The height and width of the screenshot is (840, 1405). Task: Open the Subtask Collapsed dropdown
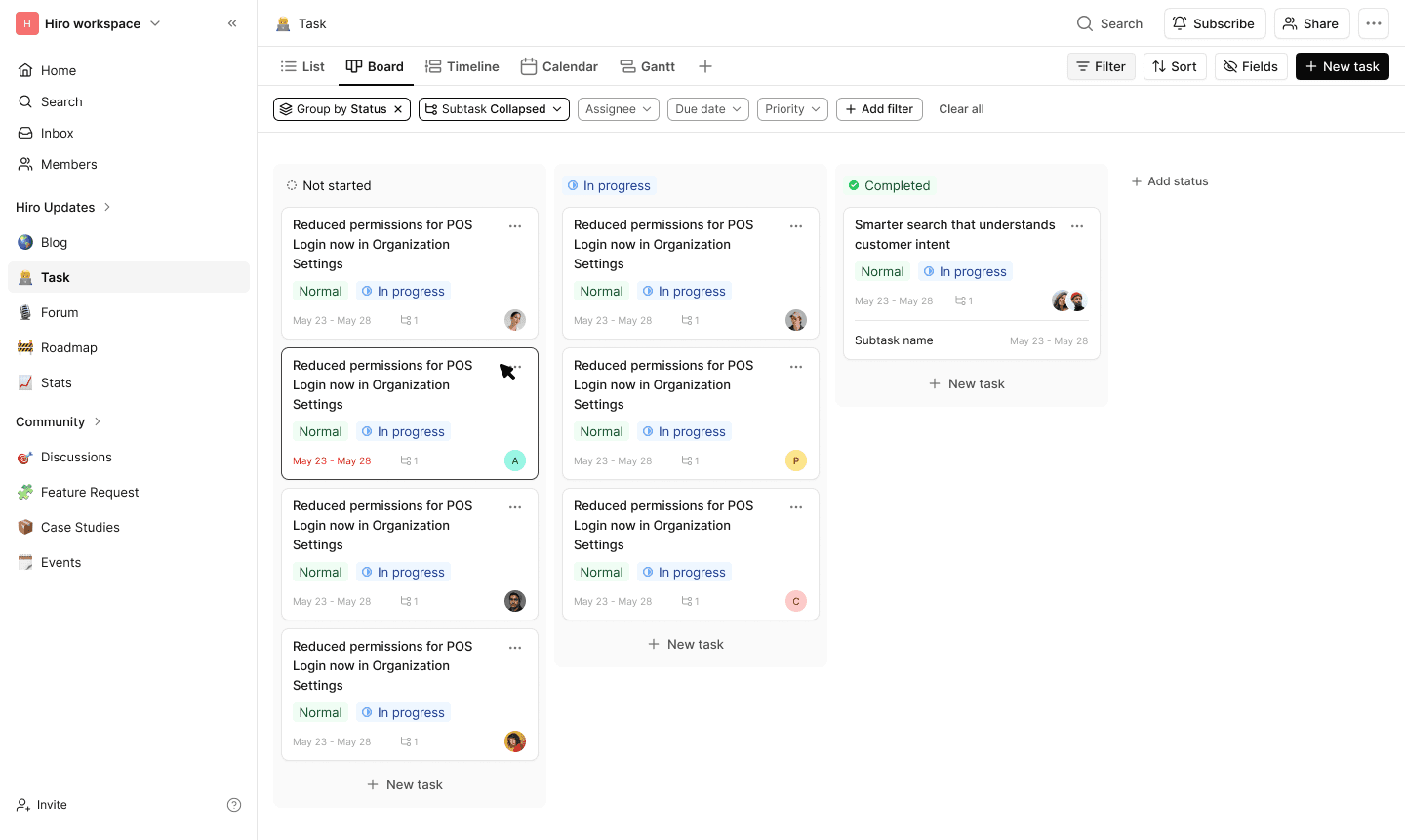point(494,109)
